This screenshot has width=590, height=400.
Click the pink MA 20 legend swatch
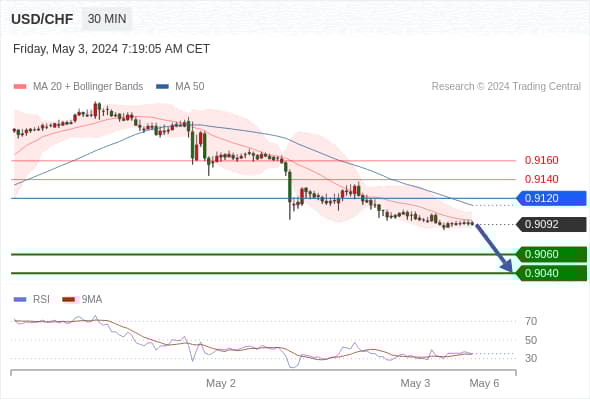coord(20,87)
